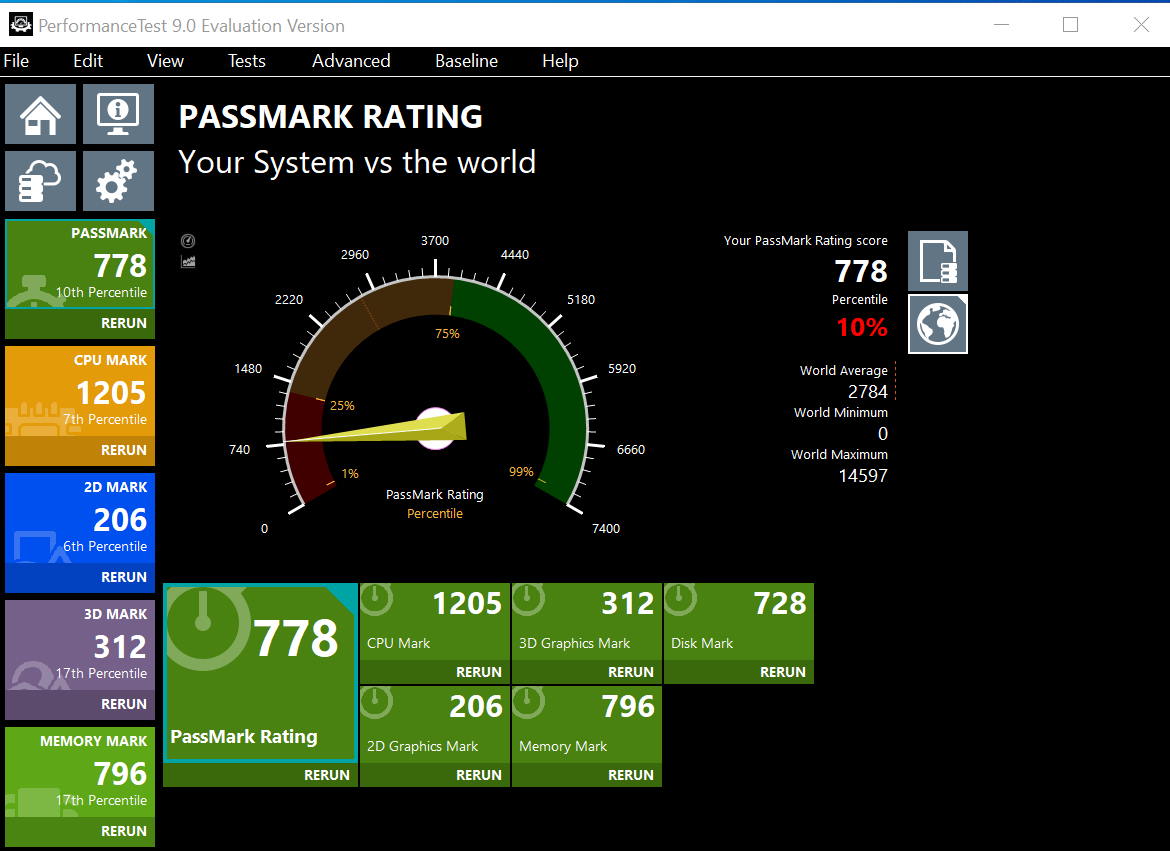Select the large PassMark Rating 778 tile

coord(260,673)
